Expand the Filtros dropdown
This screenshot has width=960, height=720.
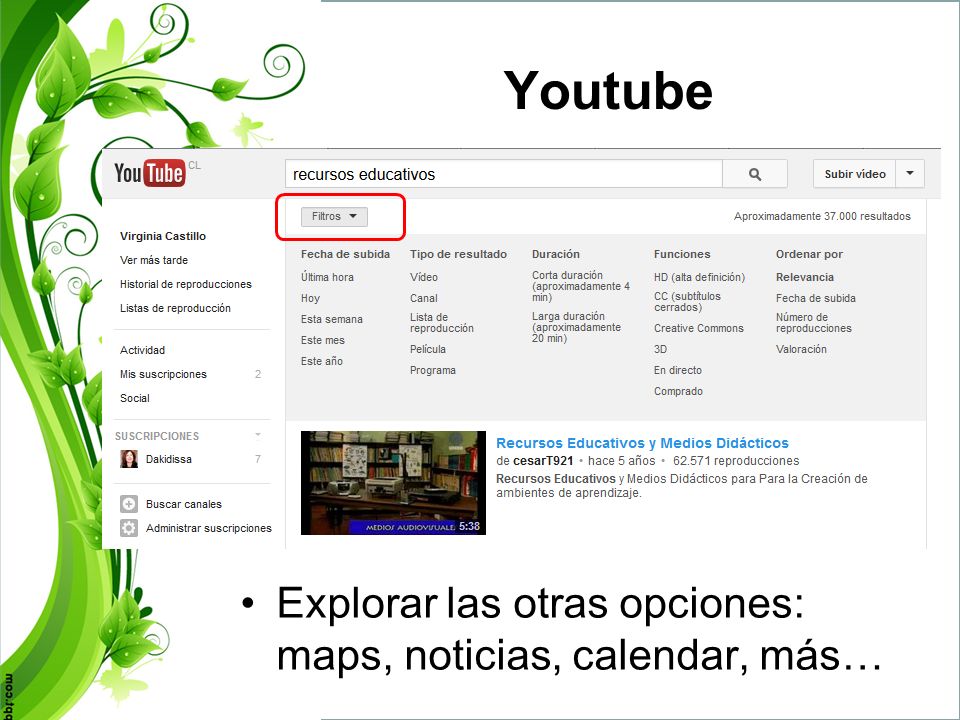[x=334, y=217]
